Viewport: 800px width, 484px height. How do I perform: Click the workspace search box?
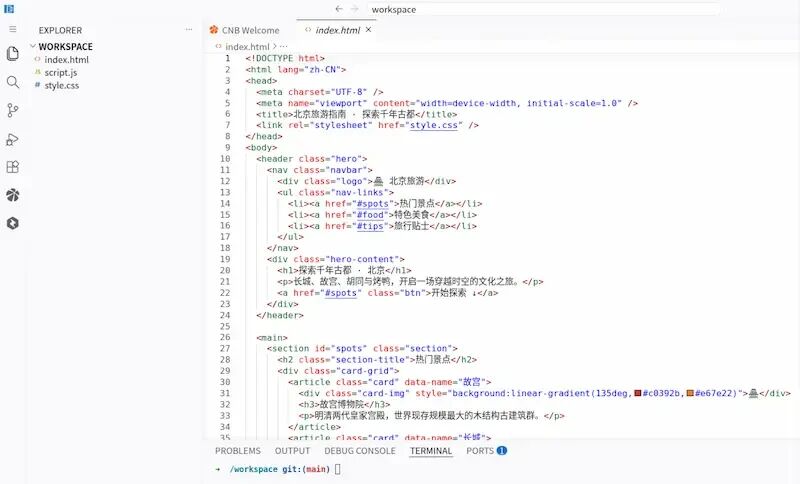tap(543, 9)
